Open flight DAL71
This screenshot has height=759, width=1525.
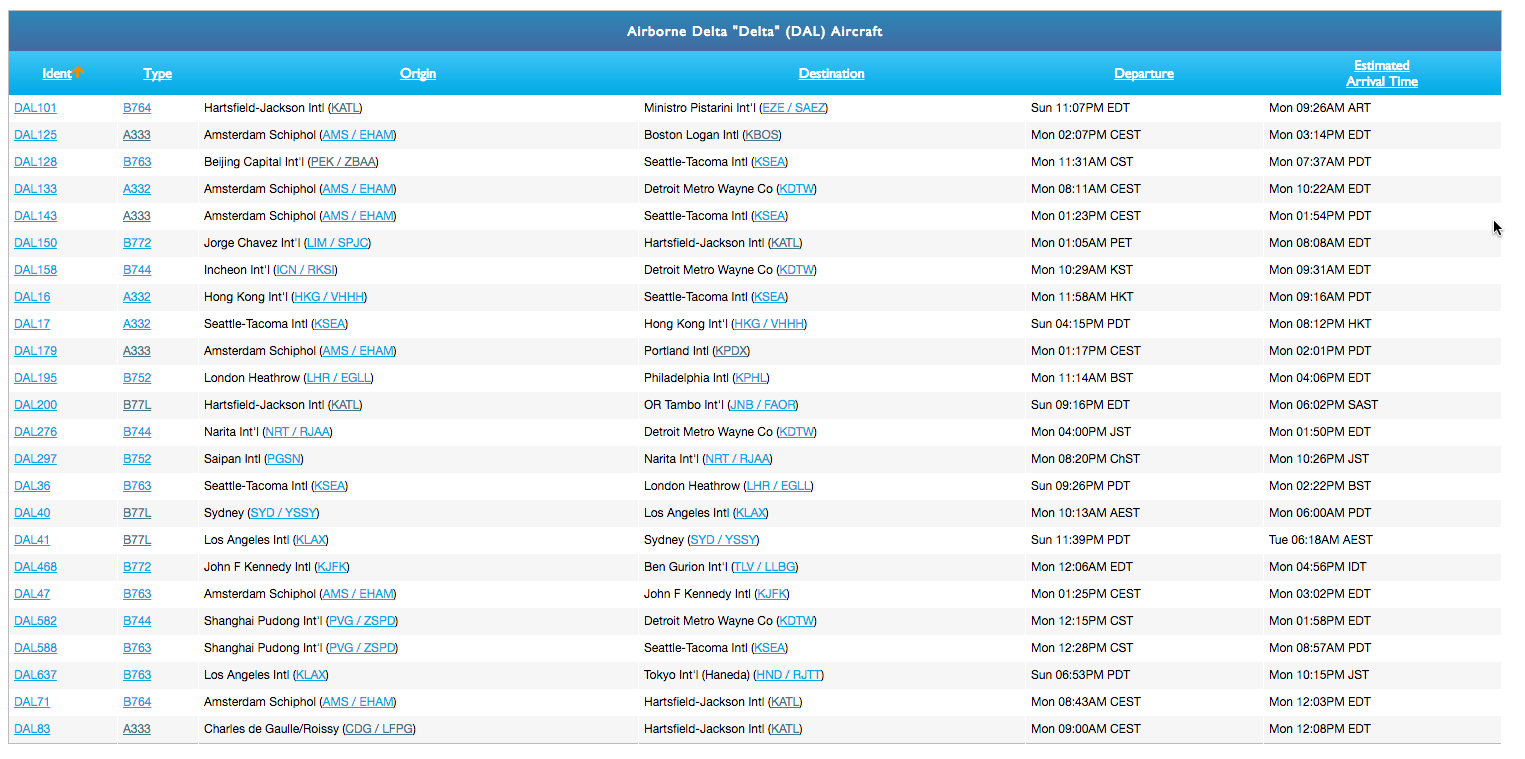(32, 702)
